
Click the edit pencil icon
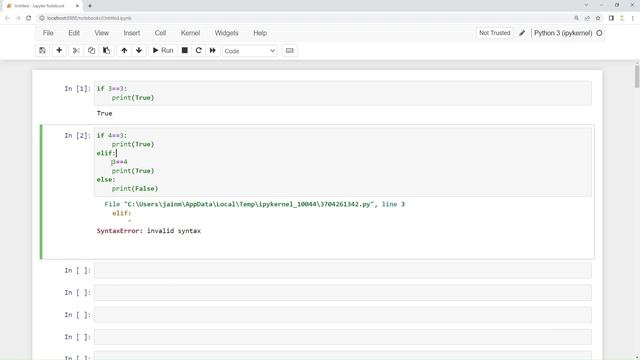[522, 33]
